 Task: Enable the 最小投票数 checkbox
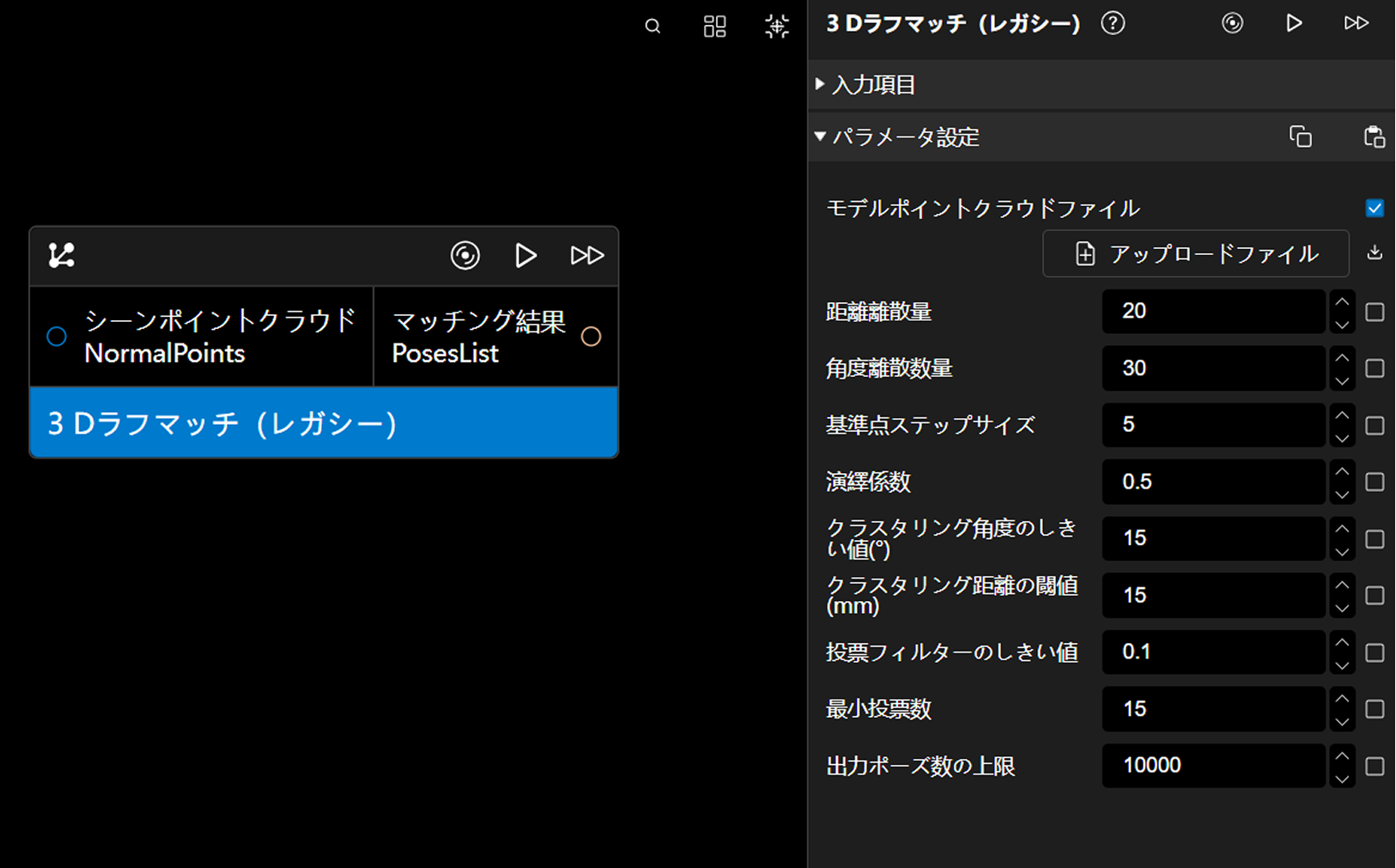[1375, 709]
